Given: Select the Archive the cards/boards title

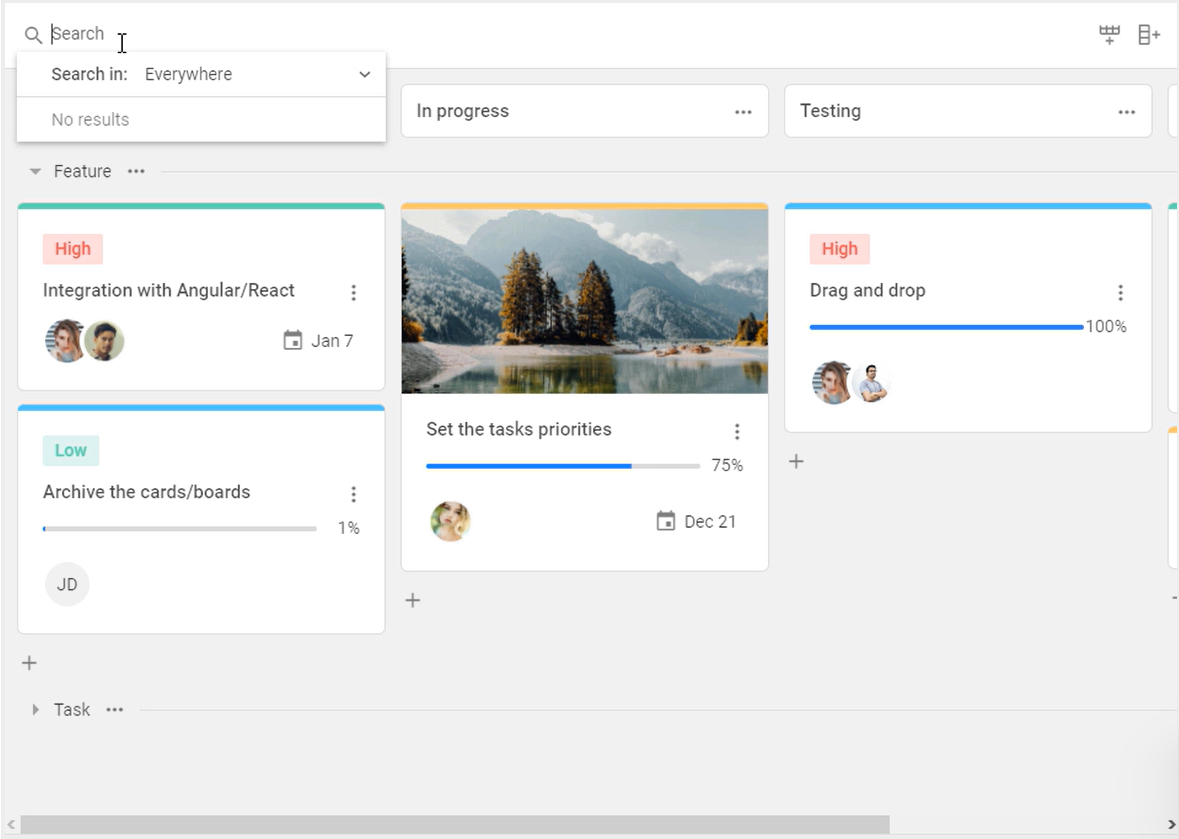Looking at the screenshot, I should click(x=147, y=492).
